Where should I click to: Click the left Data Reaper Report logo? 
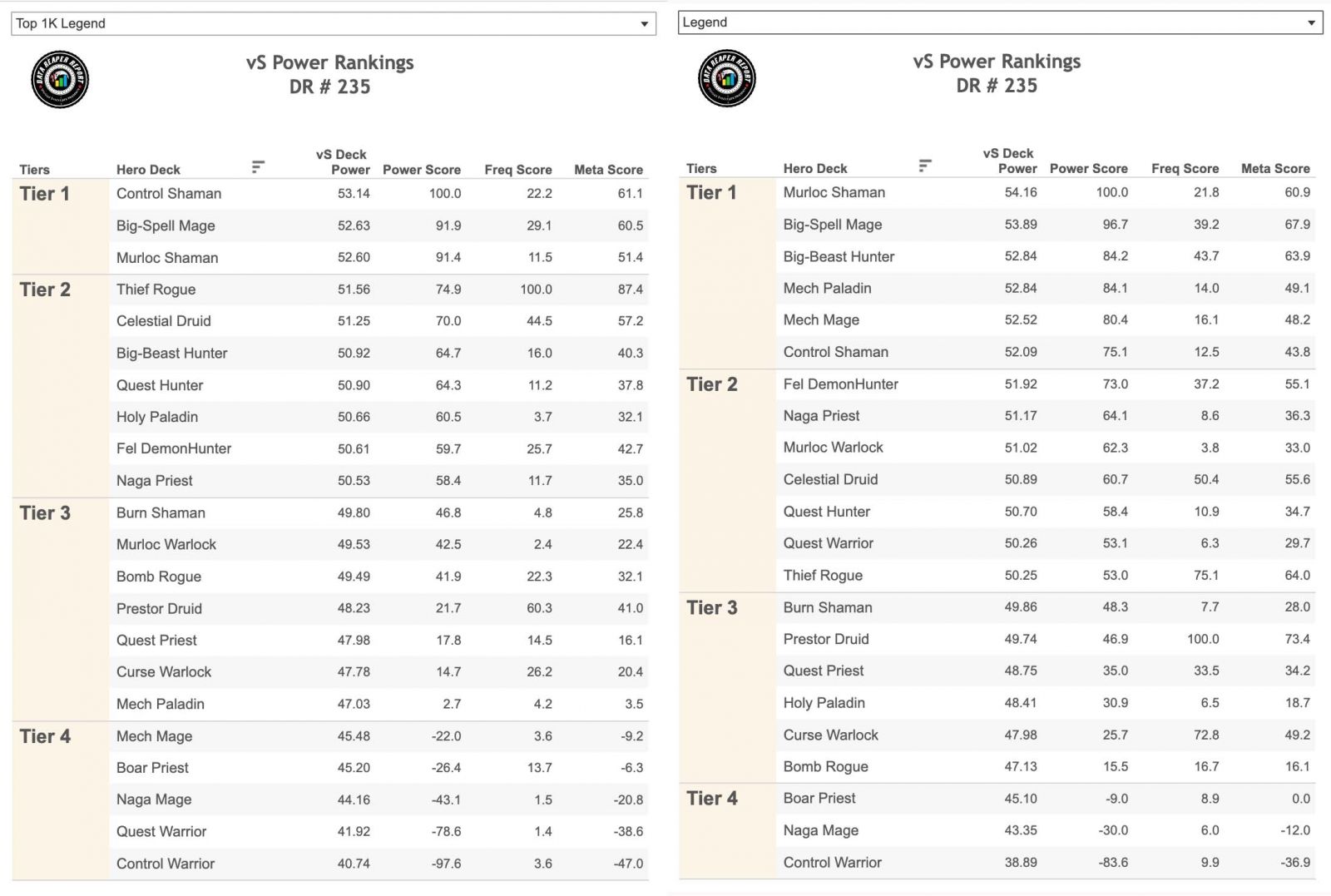coord(60,80)
